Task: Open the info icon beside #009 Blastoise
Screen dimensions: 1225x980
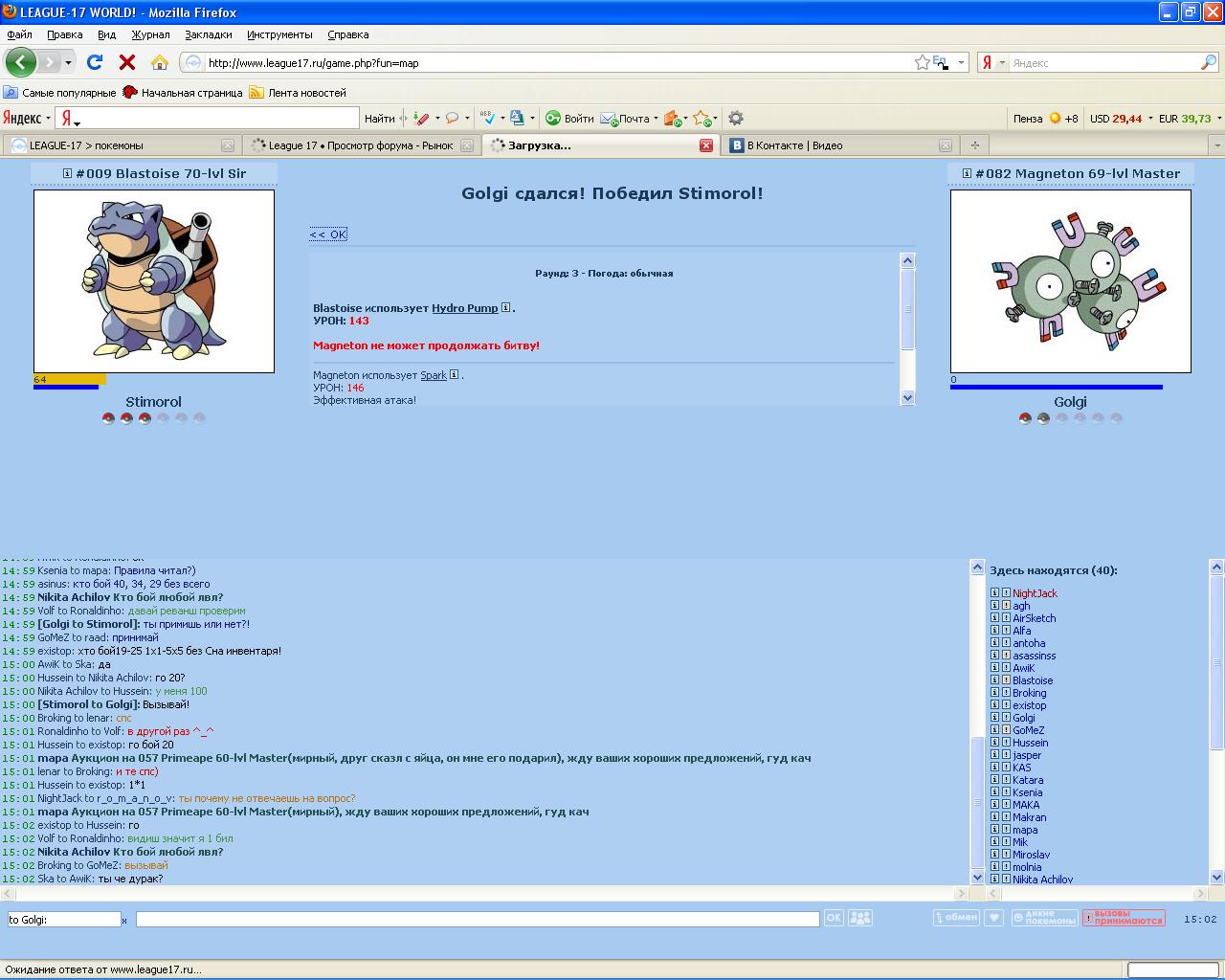Action: (x=67, y=173)
